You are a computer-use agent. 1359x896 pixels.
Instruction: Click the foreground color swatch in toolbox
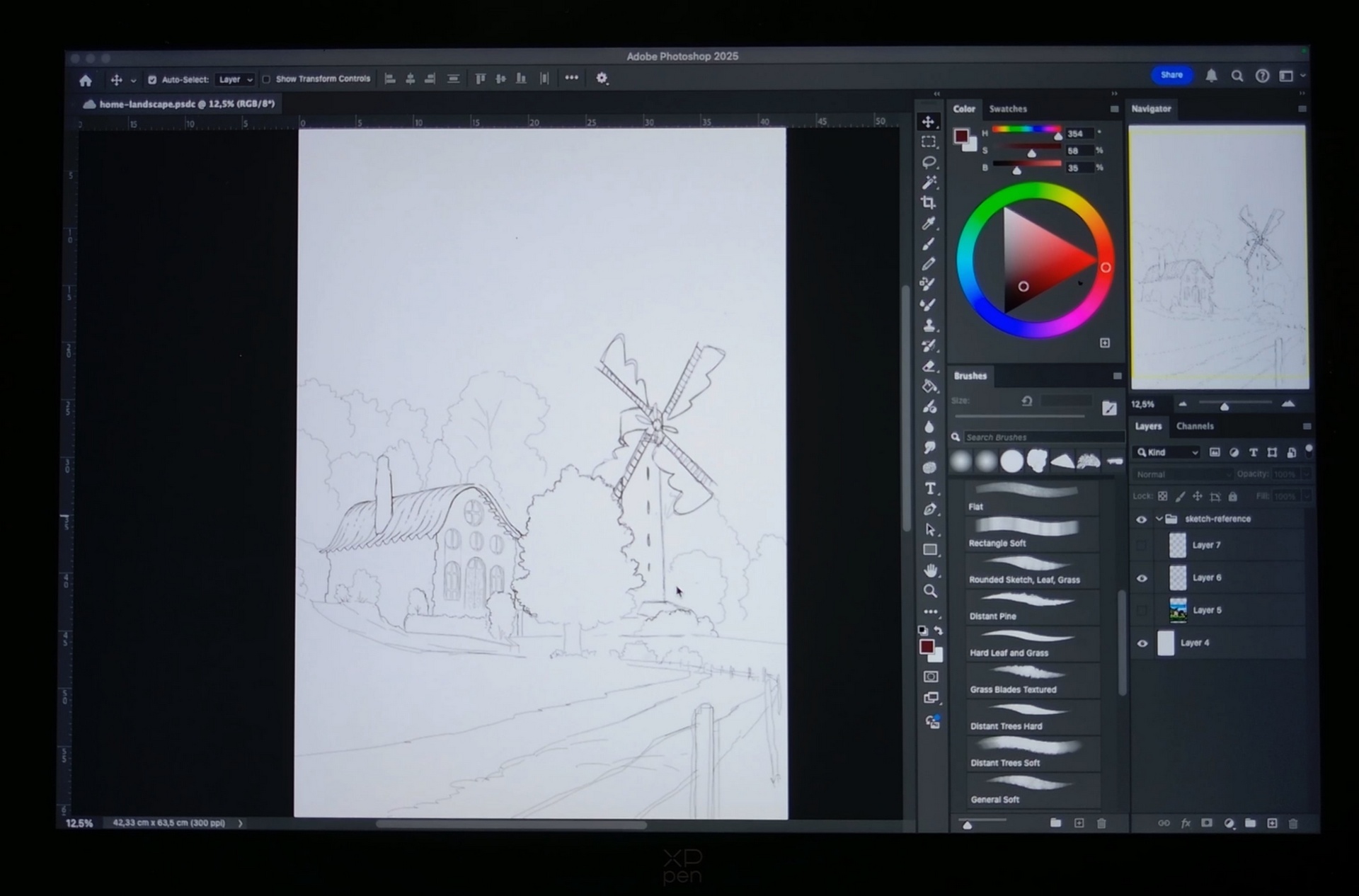pos(927,646)
